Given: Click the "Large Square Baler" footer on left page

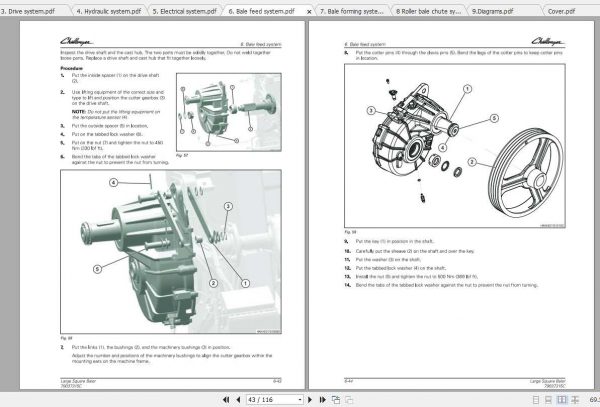Looking at the screenshot, I should pos(78,381).
